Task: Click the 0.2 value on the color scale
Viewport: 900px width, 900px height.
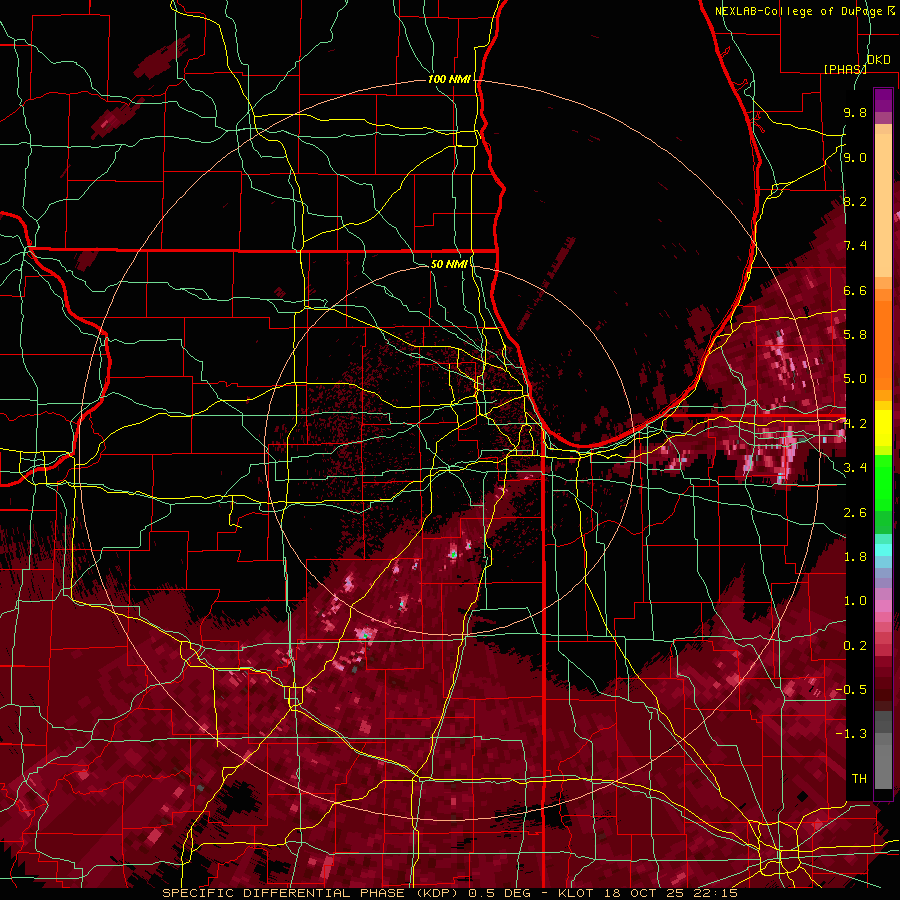Action: (855, 646)
